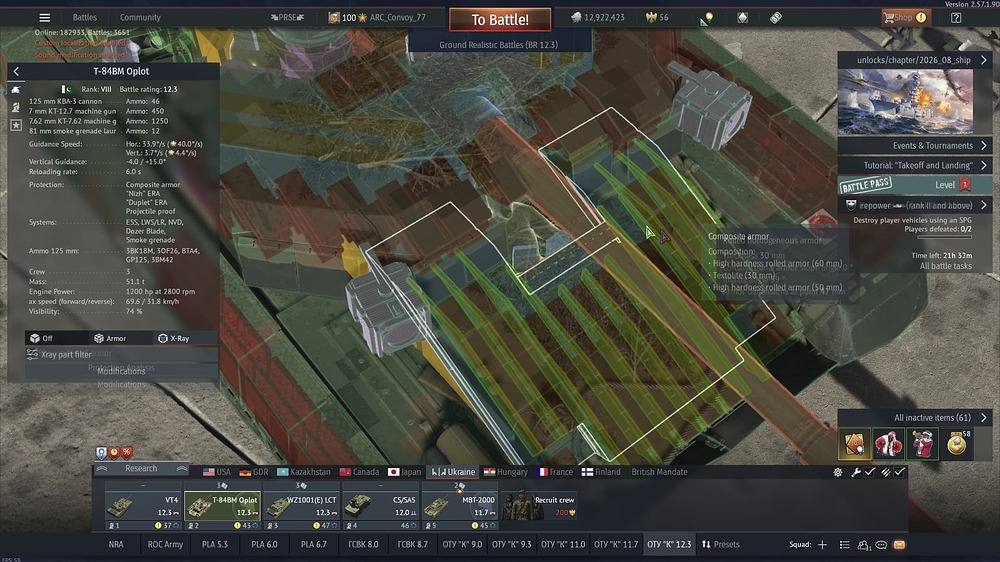The height and width of the screenshot is (562, 1000).
Task: Open the warbonds diamond icon
Action: coord(742,18)
